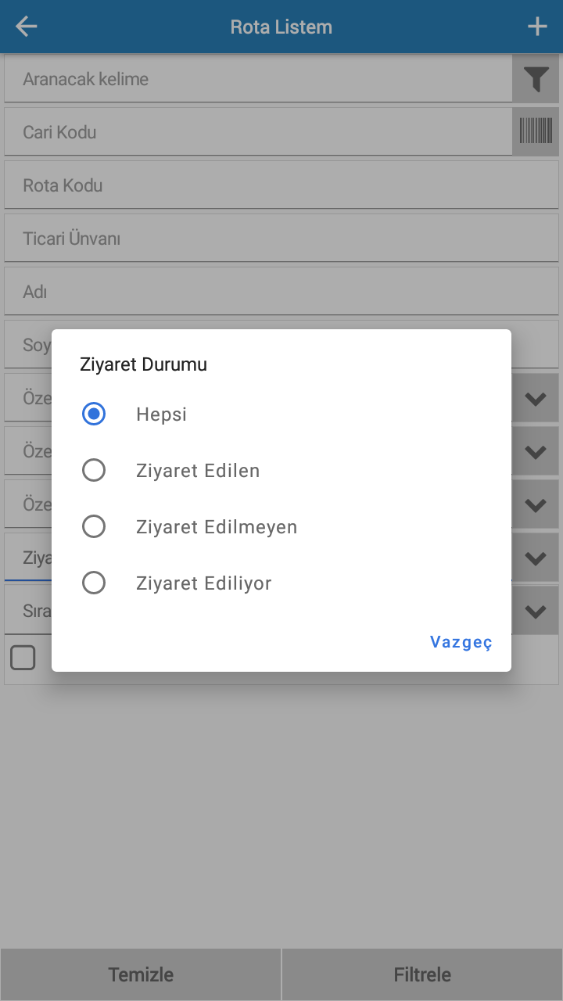Select Ziyaret Edilmeyen radio option

pyautogui.click(x=94, y=527)
